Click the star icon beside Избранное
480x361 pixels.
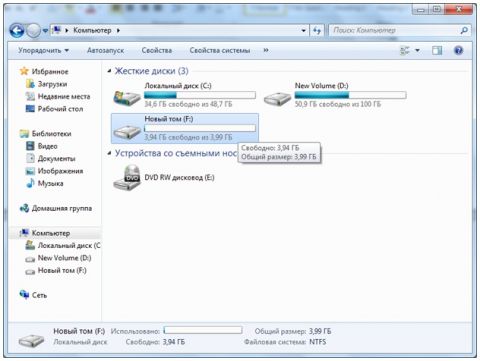(x=24, y=71)
